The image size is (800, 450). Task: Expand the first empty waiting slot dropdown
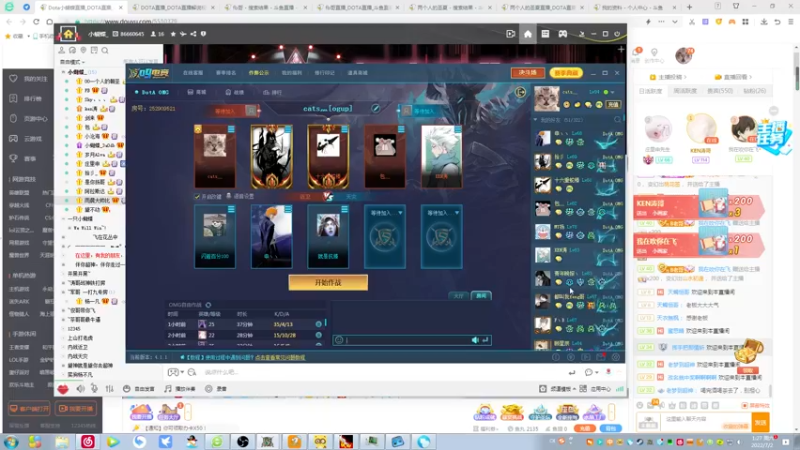[x=400, y=213]
